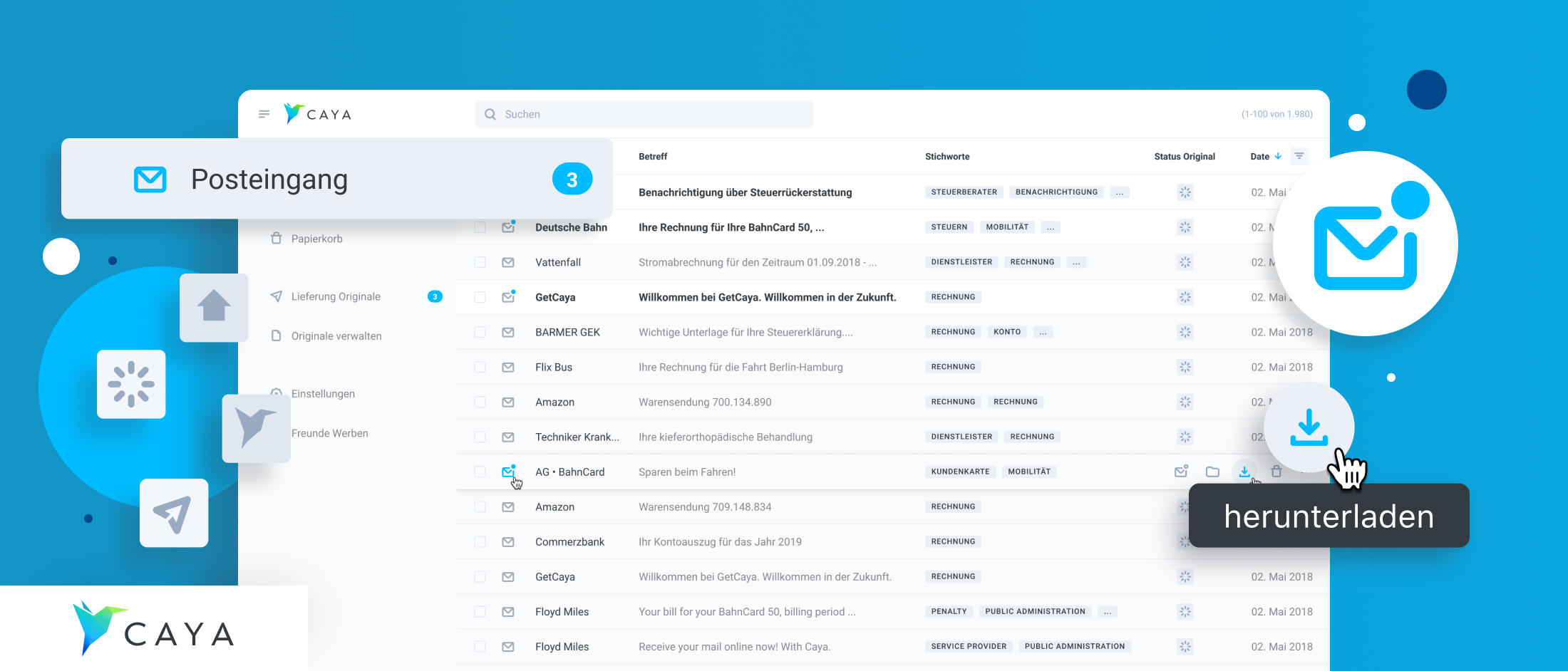Open mail 'Warensendung 700.134.890'
This screenshot has height=671, width=1568.
[x=705, y=402]
